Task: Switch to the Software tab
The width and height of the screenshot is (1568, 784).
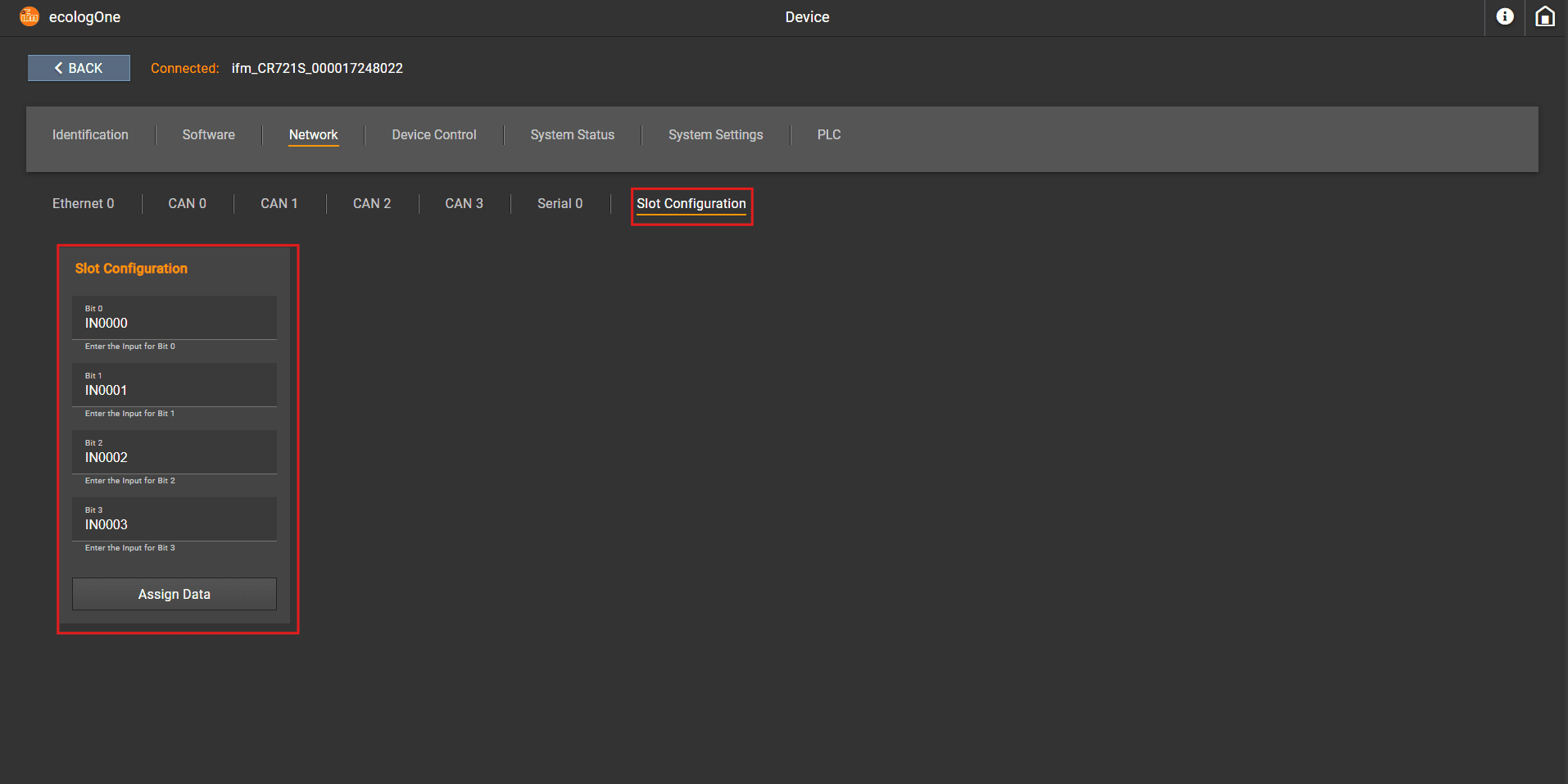Action: [208, 135]
